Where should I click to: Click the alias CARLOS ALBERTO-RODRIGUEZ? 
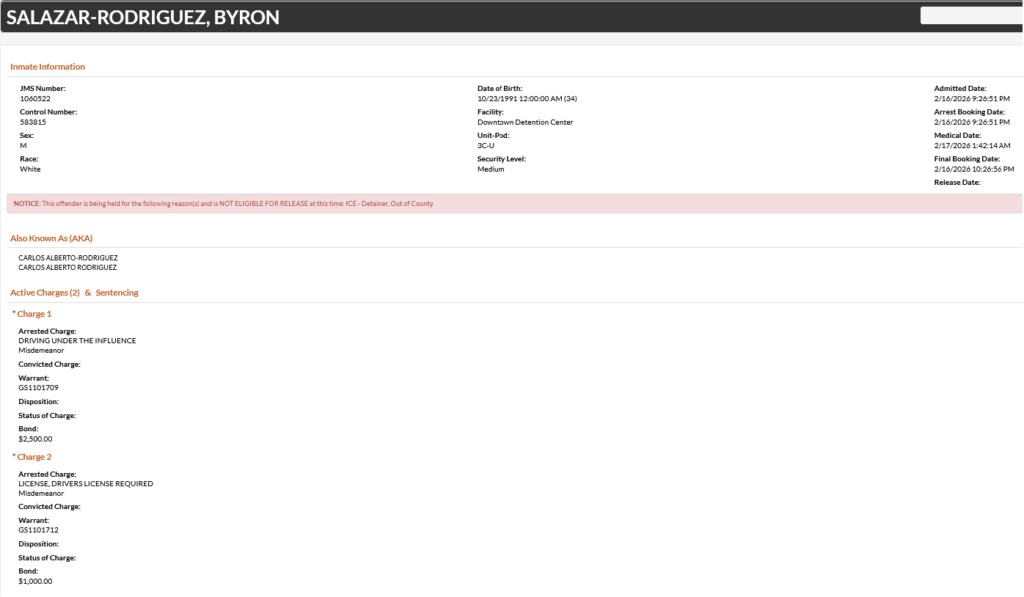68,258
